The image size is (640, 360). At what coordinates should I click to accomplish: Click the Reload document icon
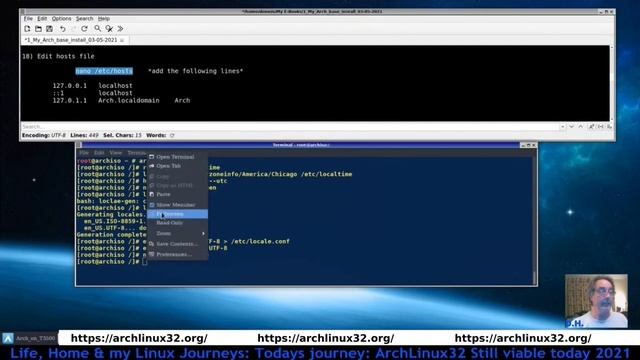click(84, 29)
